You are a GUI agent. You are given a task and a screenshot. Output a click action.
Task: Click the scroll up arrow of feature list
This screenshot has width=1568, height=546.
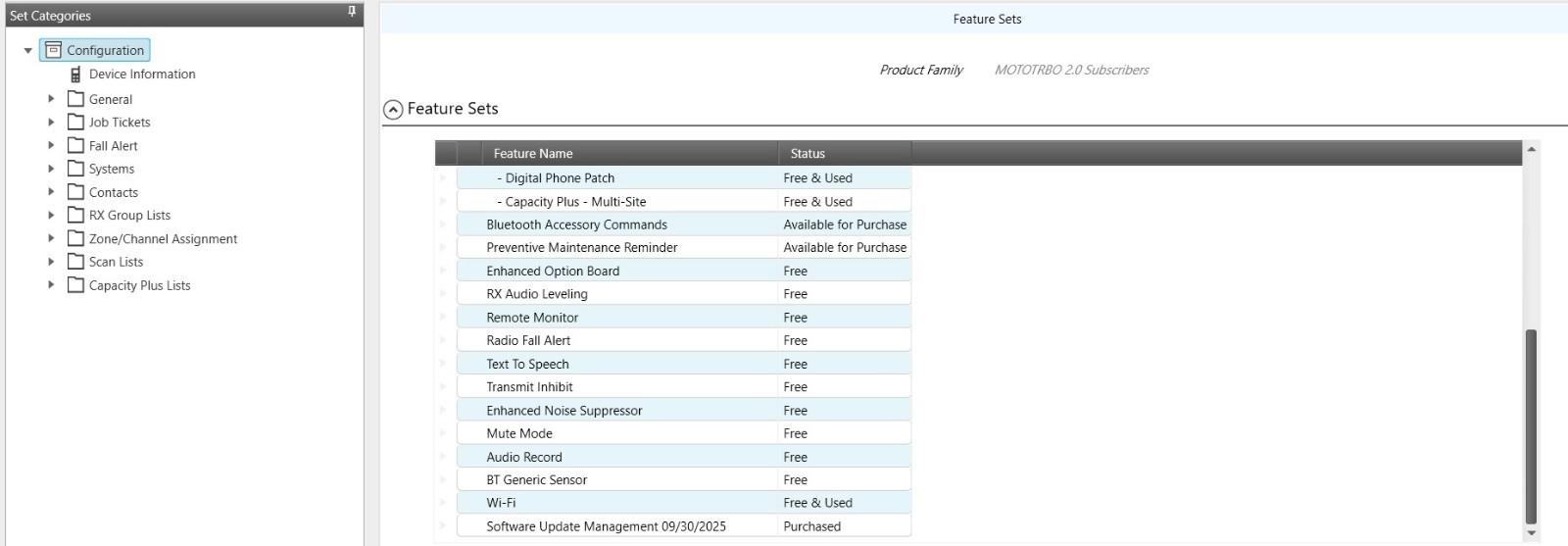(1531, 149)
